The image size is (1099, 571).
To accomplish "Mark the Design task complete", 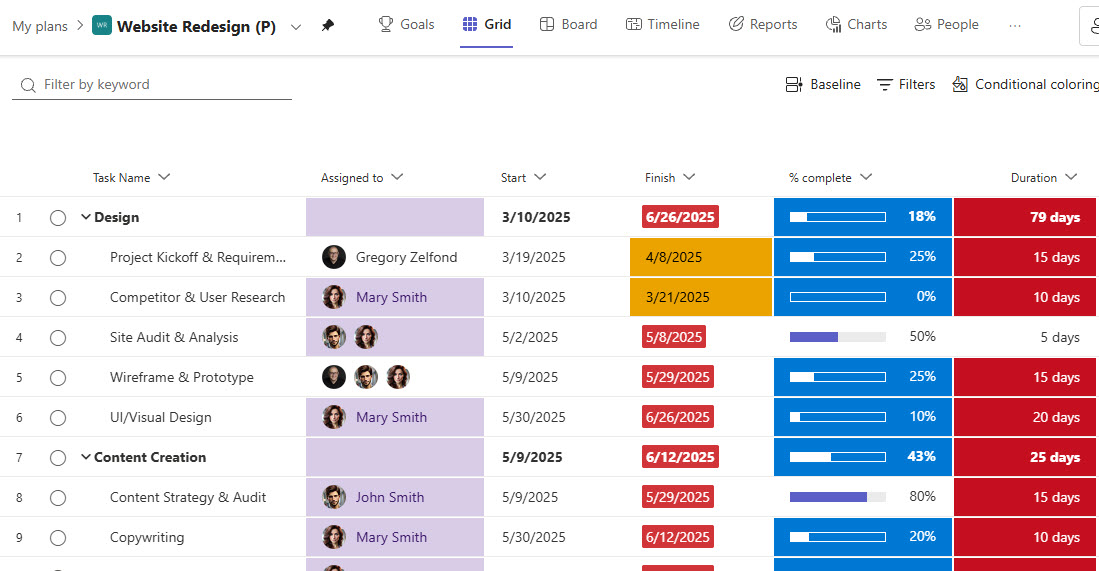I will 58,218.
